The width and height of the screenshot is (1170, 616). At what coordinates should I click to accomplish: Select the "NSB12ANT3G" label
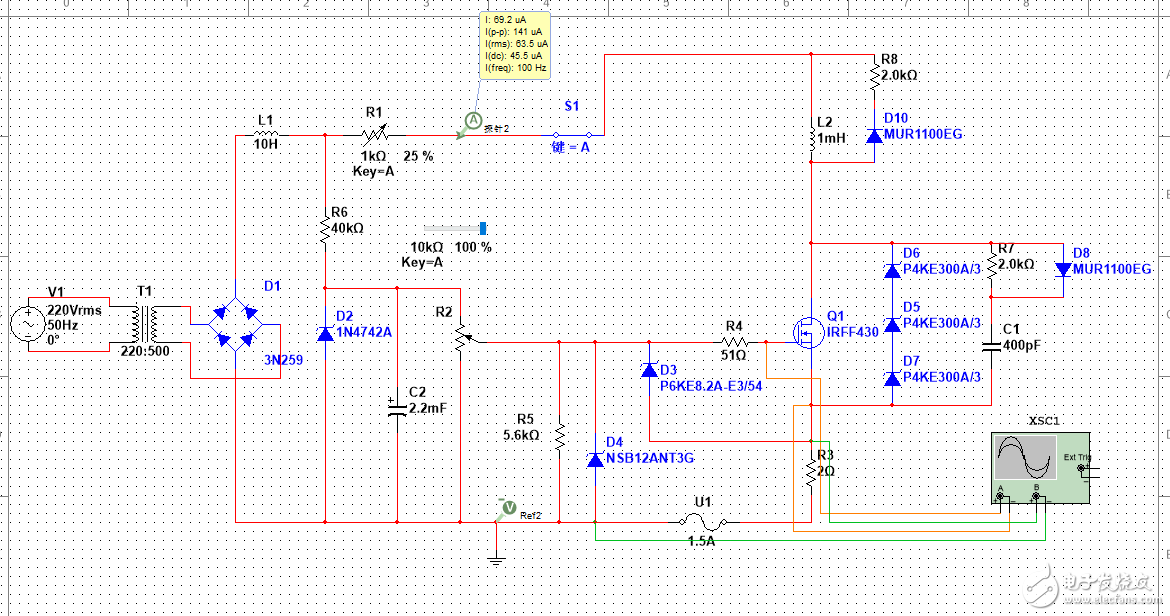(650, 458)
